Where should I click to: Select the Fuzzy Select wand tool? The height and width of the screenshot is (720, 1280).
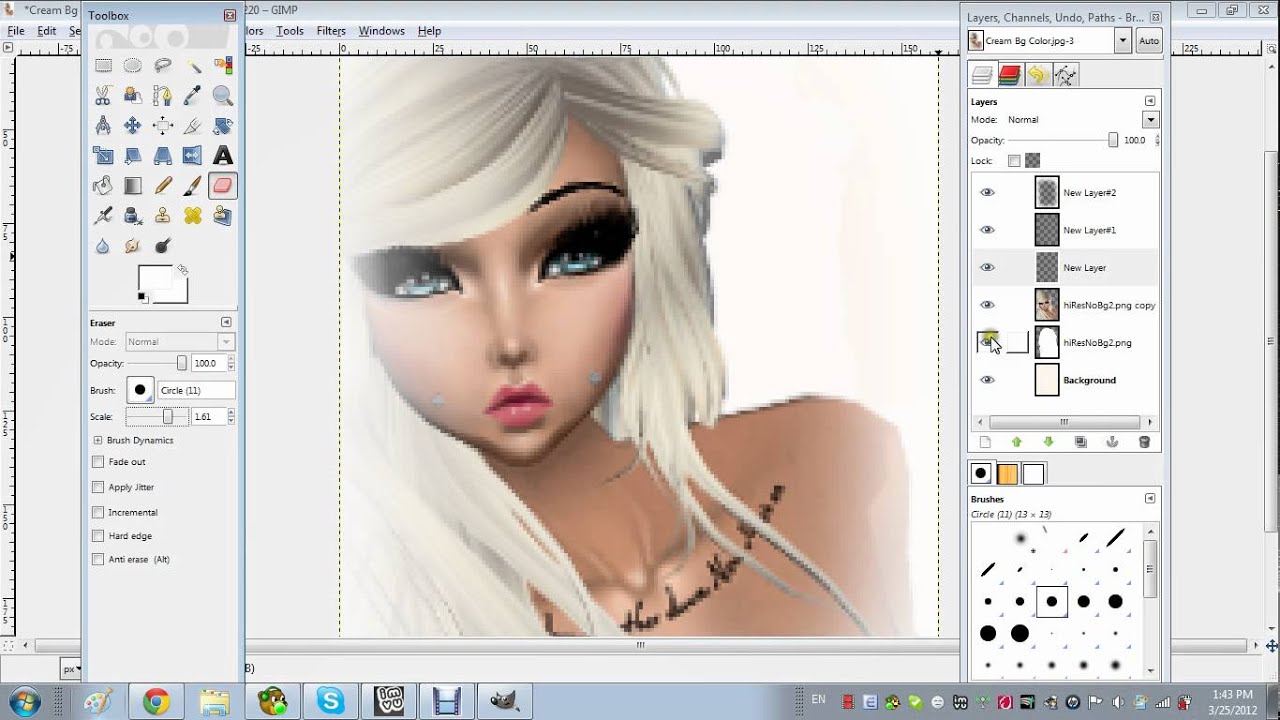[x=193, y=66]
